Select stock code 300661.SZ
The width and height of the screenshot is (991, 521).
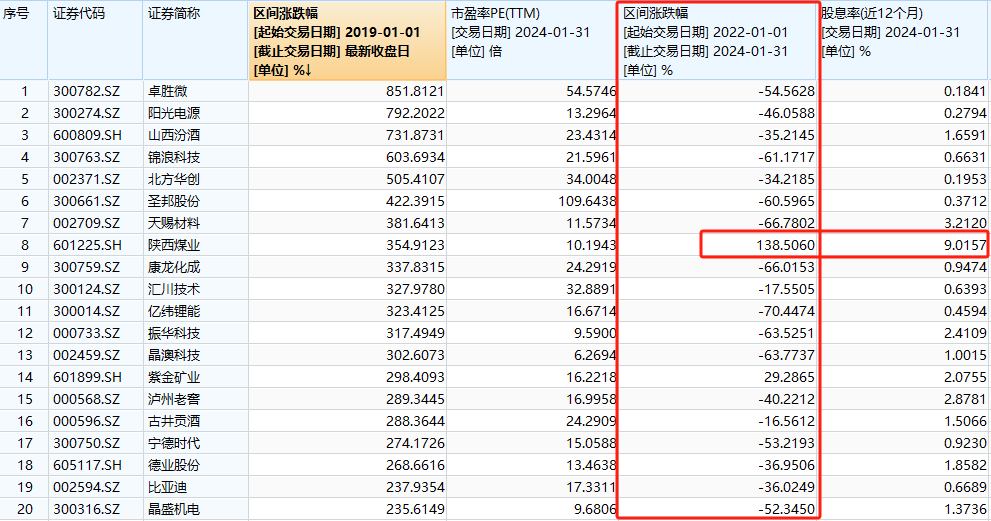click(87, 201)
